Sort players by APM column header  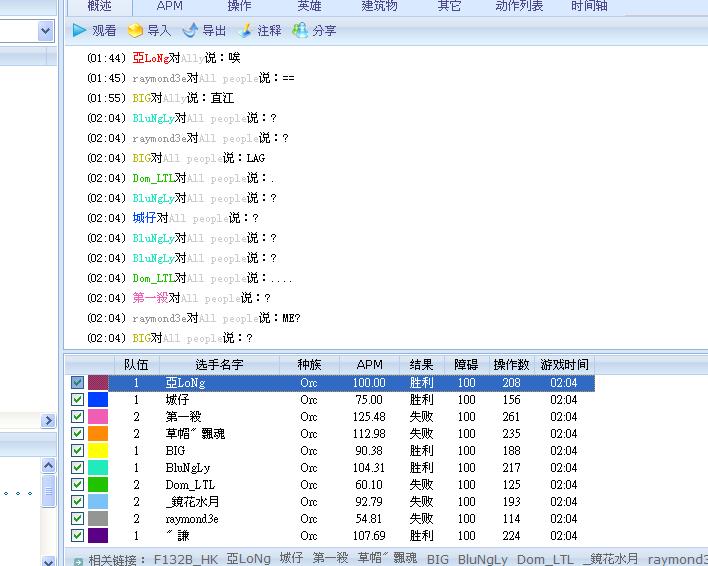[369, 365]
